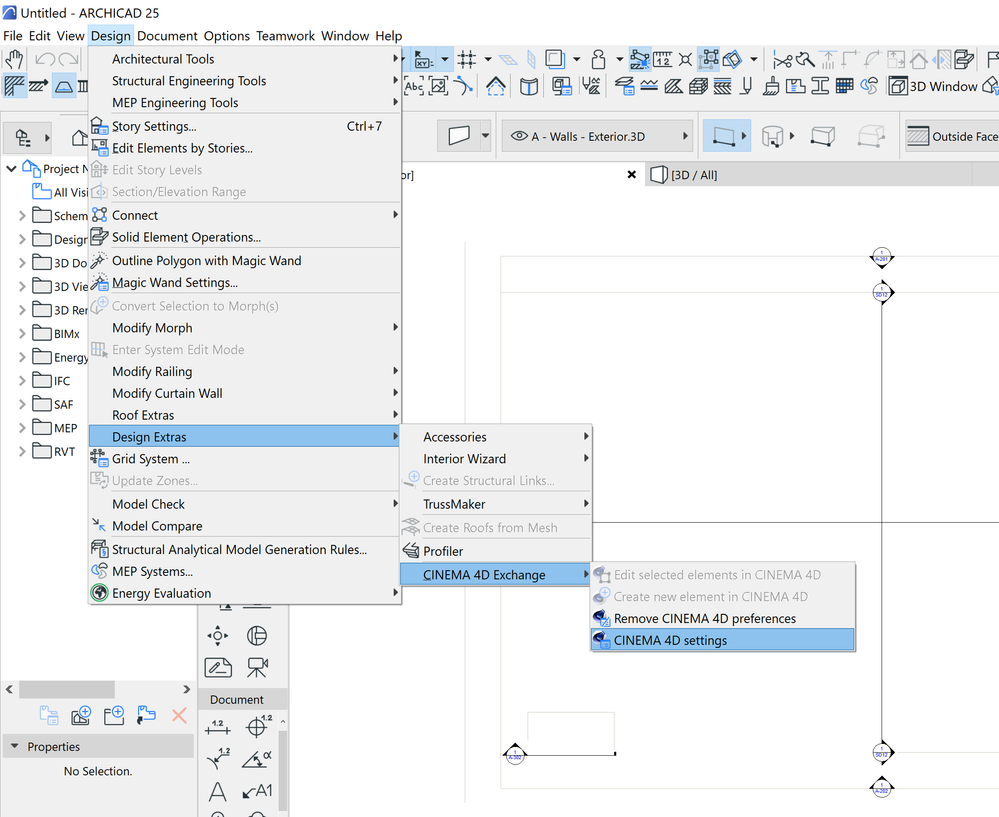
Task: Open the A - Walls - Exterior.3D layer dropdown
Action: tap(597, 136)
